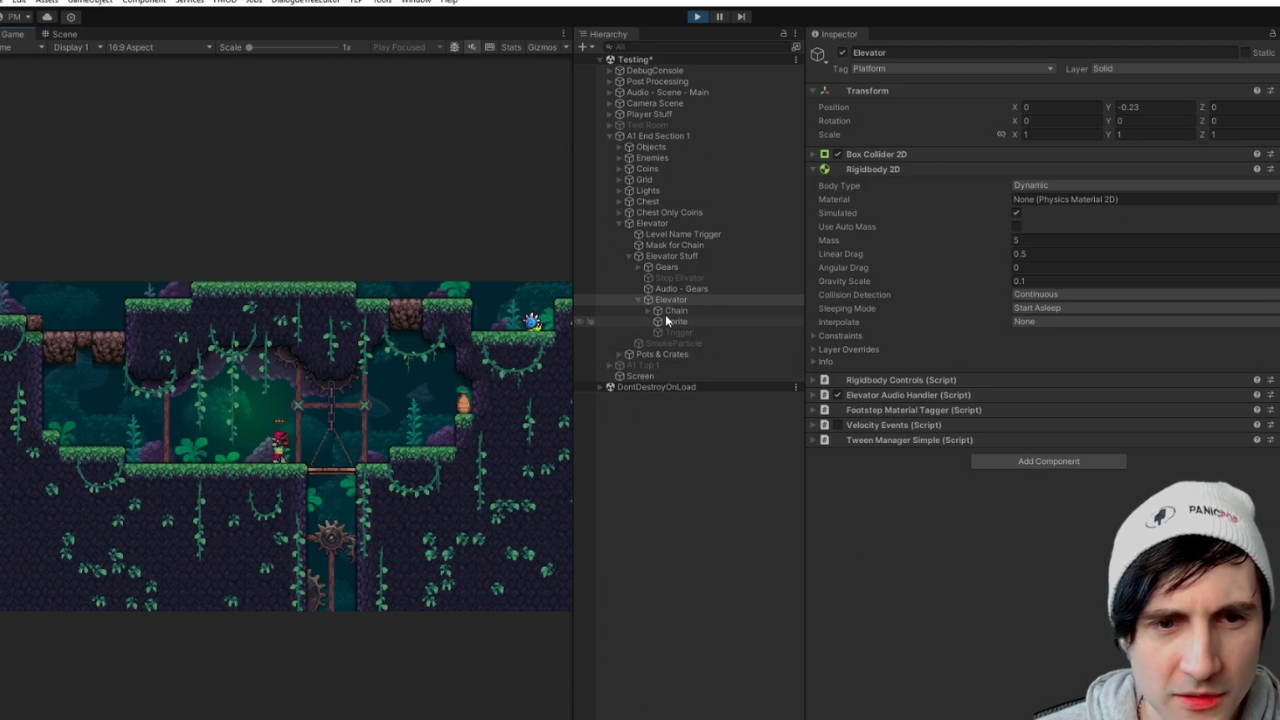Click the Transform component help icon
Screen dimensions: 1280x720
[1257, 91]
